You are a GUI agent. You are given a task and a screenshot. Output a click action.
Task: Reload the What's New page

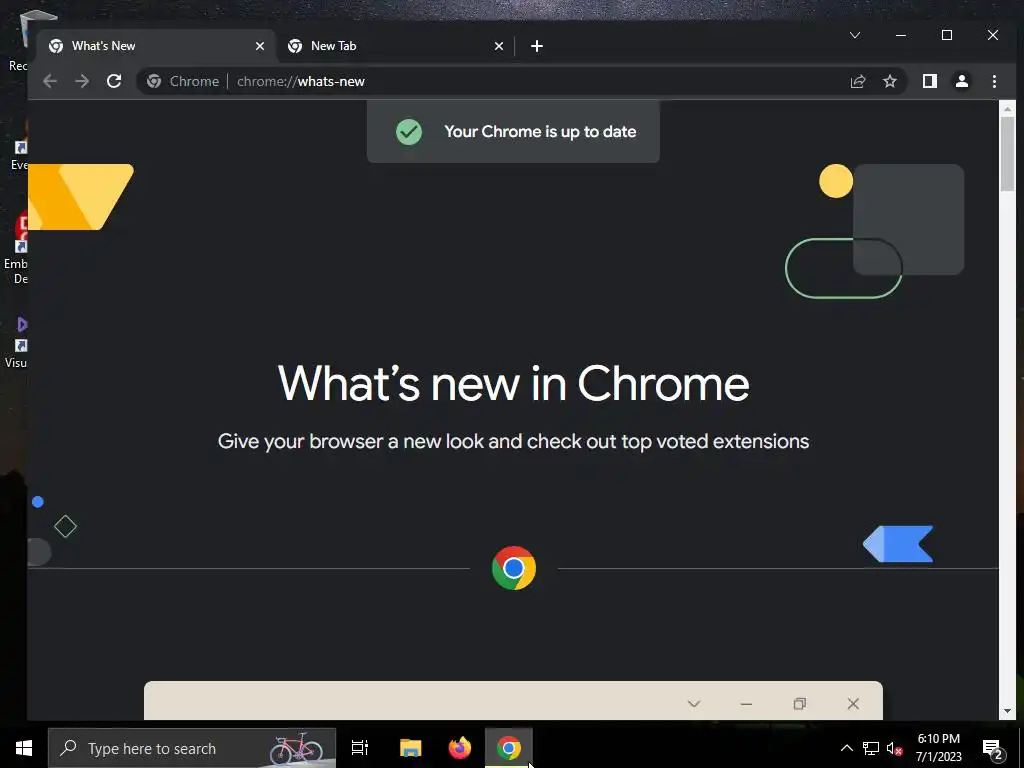click(114, 81)
